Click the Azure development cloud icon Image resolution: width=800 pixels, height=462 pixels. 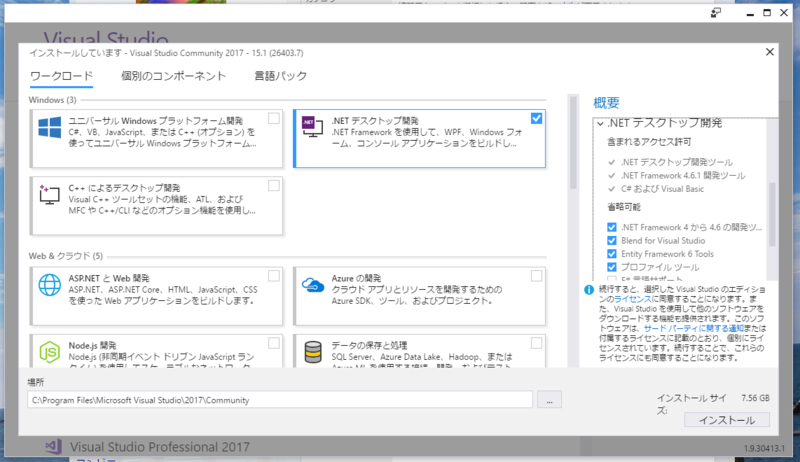[x=313, y=285]
